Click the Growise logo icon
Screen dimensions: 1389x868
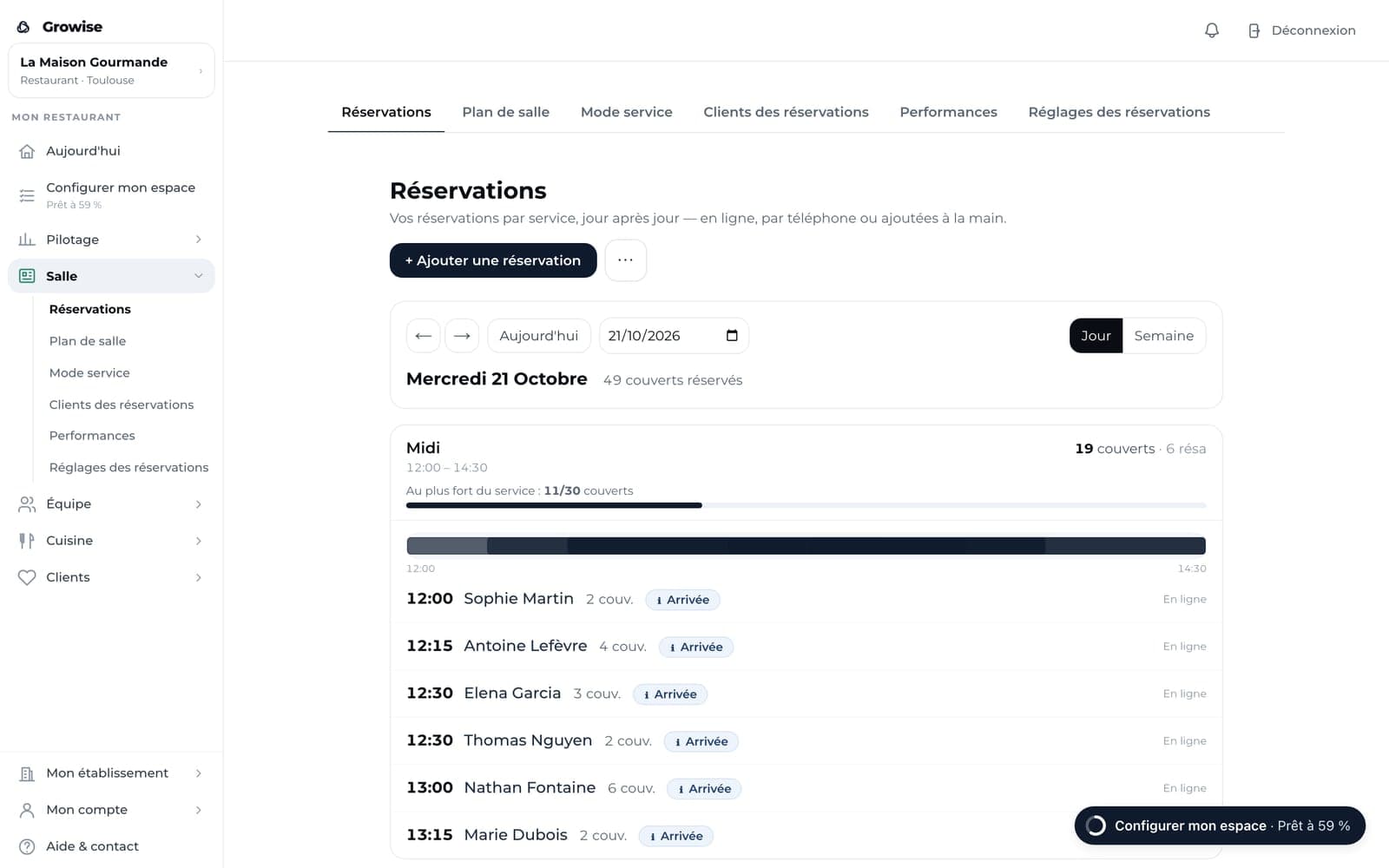coord(23,27)
